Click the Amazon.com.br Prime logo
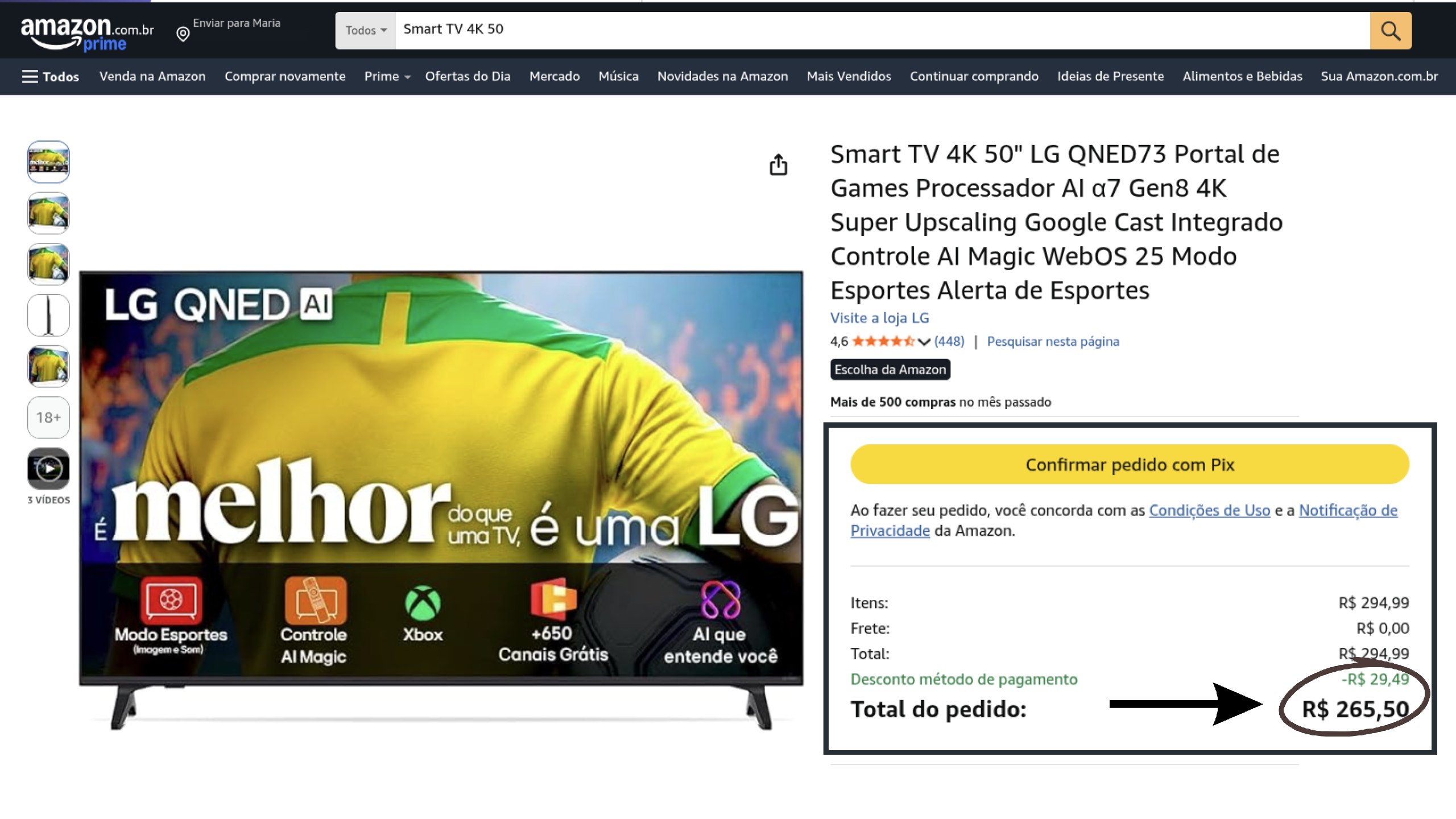This screenshot has height=819, width=1456. pyautogui.click(x=87, y=34)
